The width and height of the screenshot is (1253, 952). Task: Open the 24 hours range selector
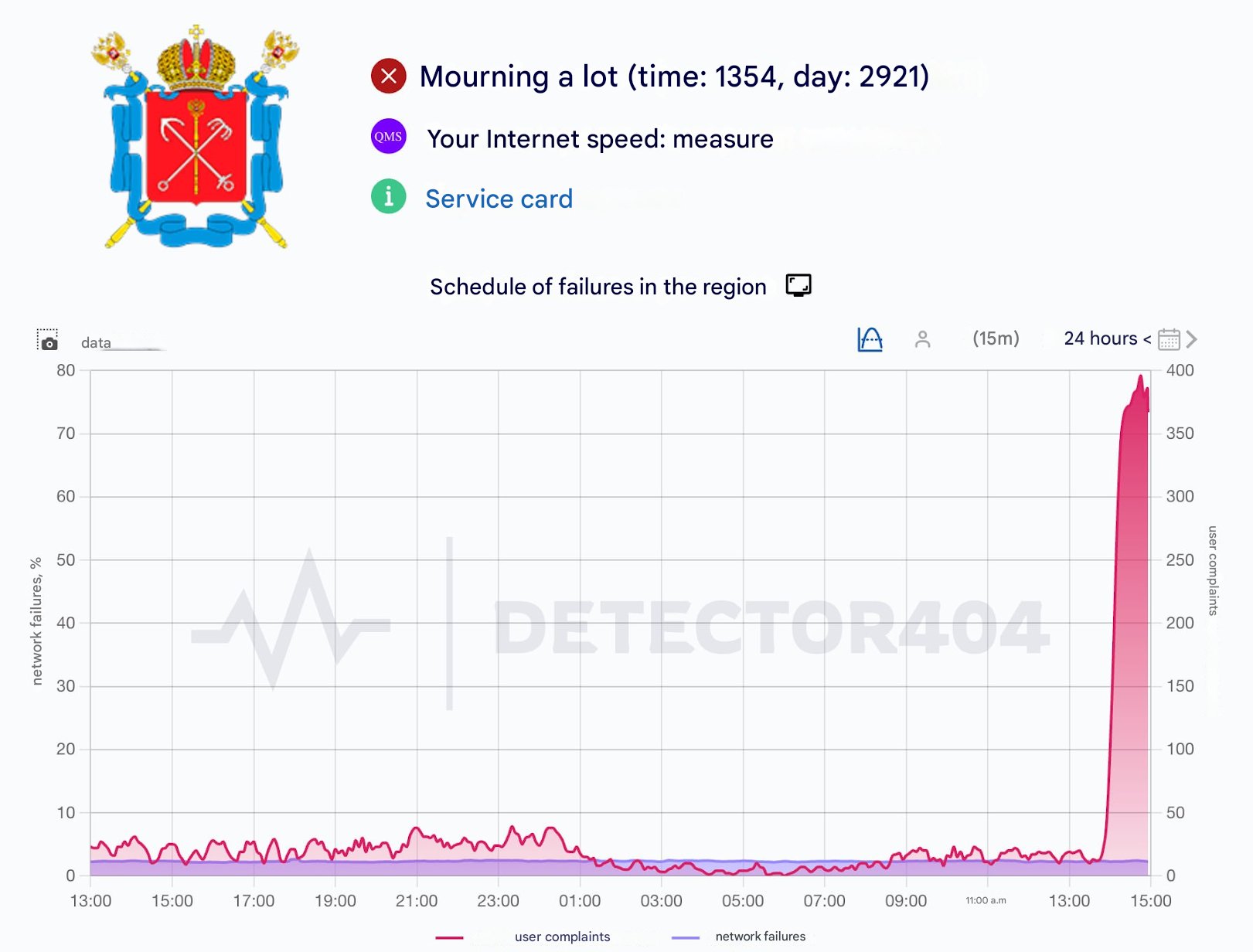1101,338
